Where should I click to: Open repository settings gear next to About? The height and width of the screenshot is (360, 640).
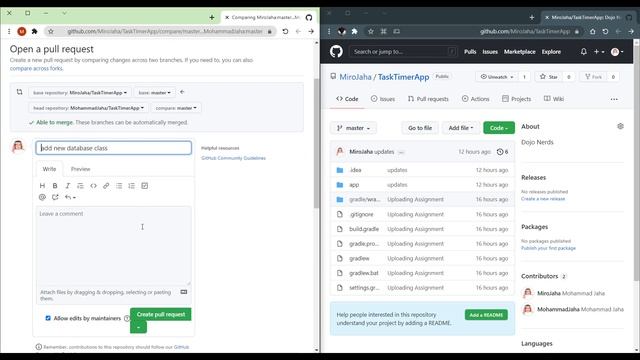620,127
